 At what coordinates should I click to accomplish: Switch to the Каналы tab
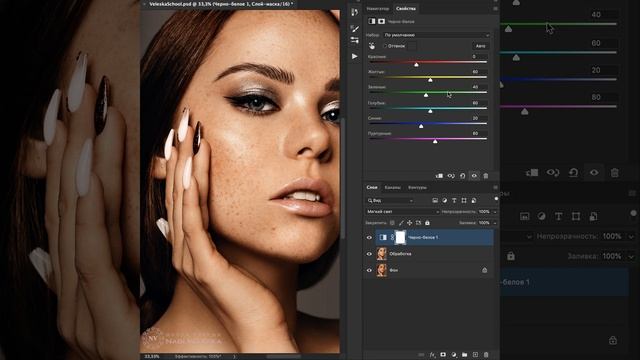click(x=393, y=187)
